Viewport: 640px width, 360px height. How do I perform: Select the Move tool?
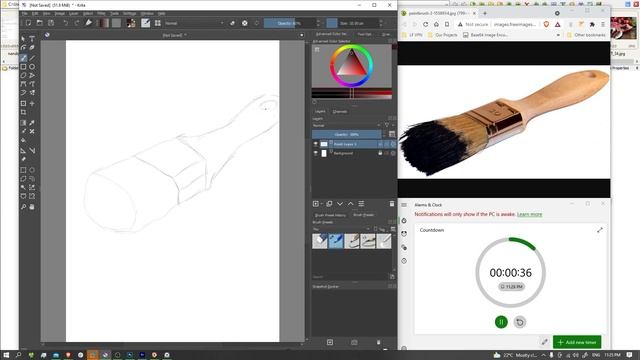click(x=32, y=103)
